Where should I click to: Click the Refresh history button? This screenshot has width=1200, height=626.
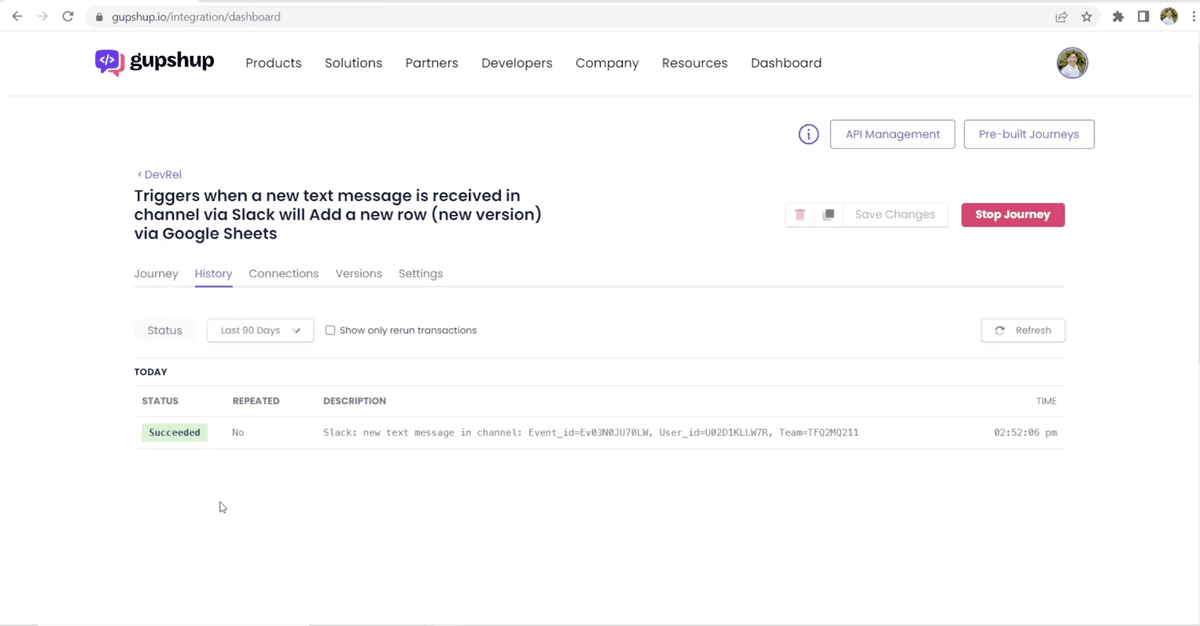[1023, 330]
